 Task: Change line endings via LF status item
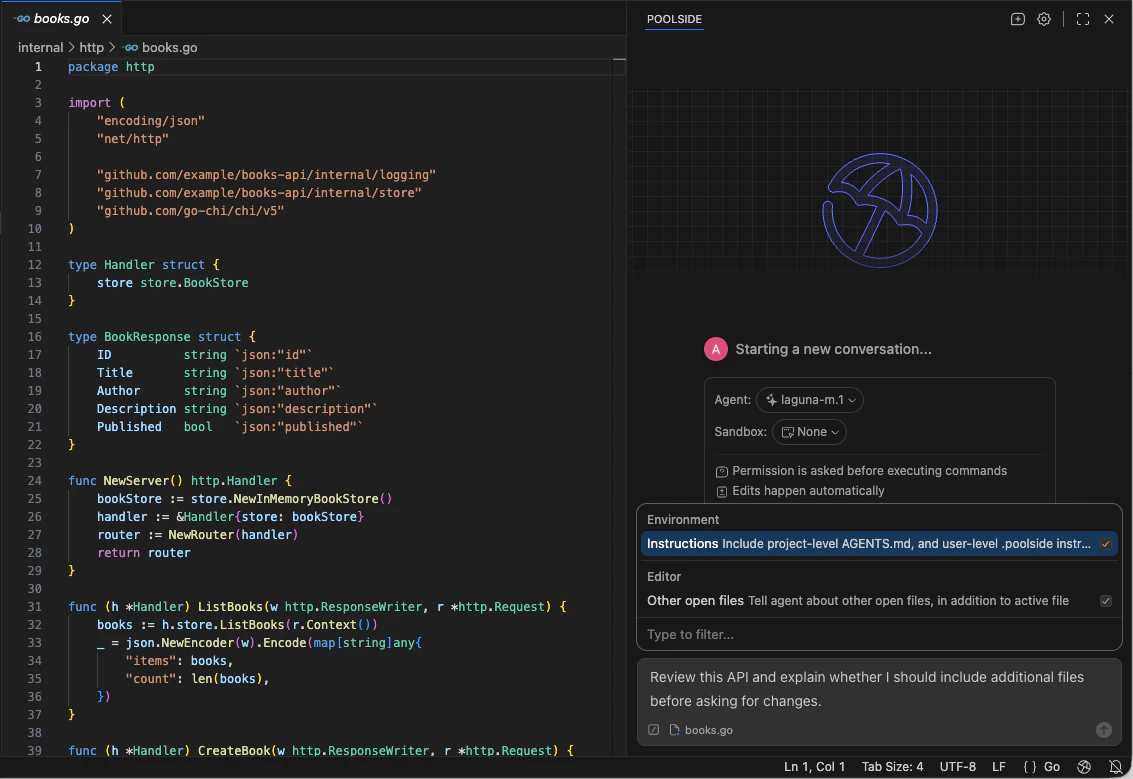pos(999,767)
